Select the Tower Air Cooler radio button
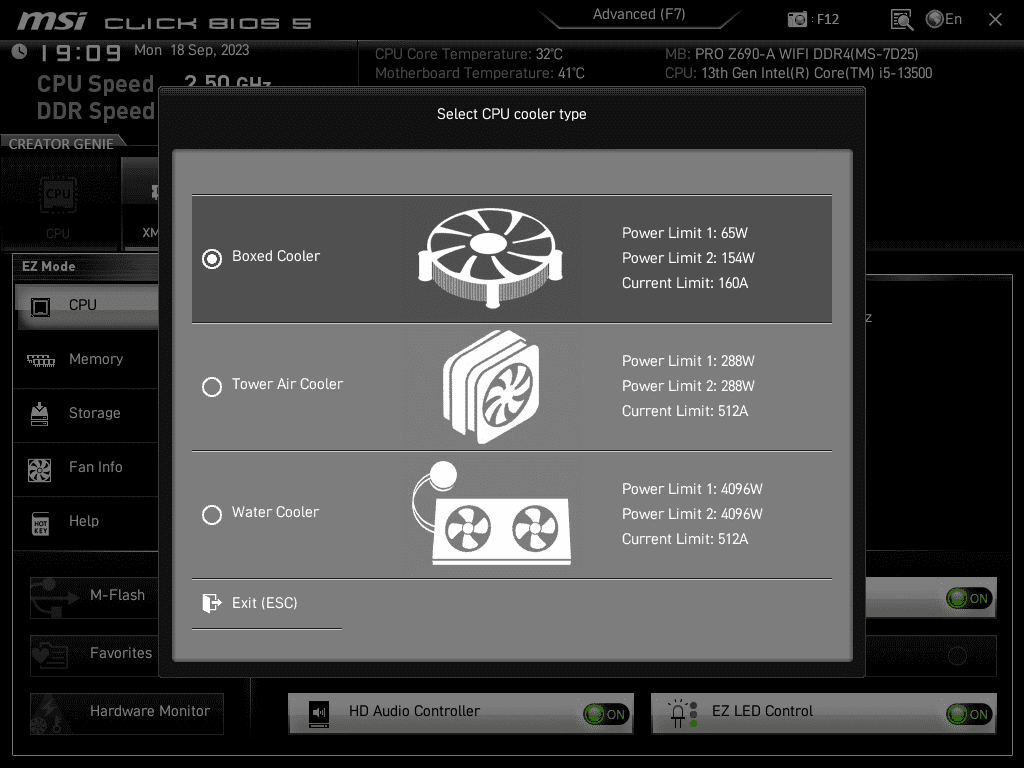1024x768 pixels. click(x=212, y=387)
